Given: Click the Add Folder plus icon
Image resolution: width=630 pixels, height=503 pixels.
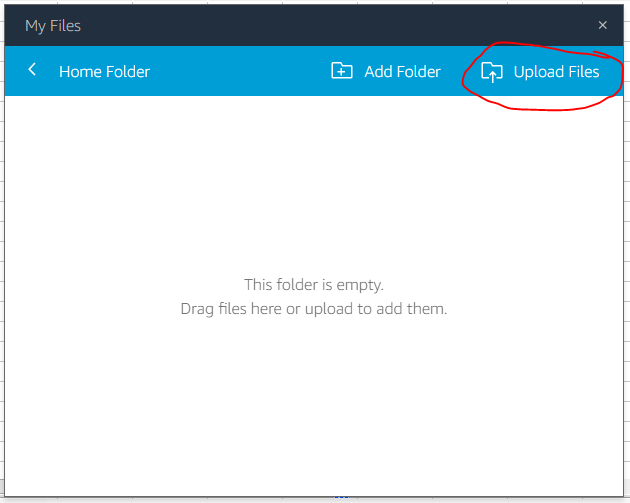Looking at the screenshot, I should [342, 72].
